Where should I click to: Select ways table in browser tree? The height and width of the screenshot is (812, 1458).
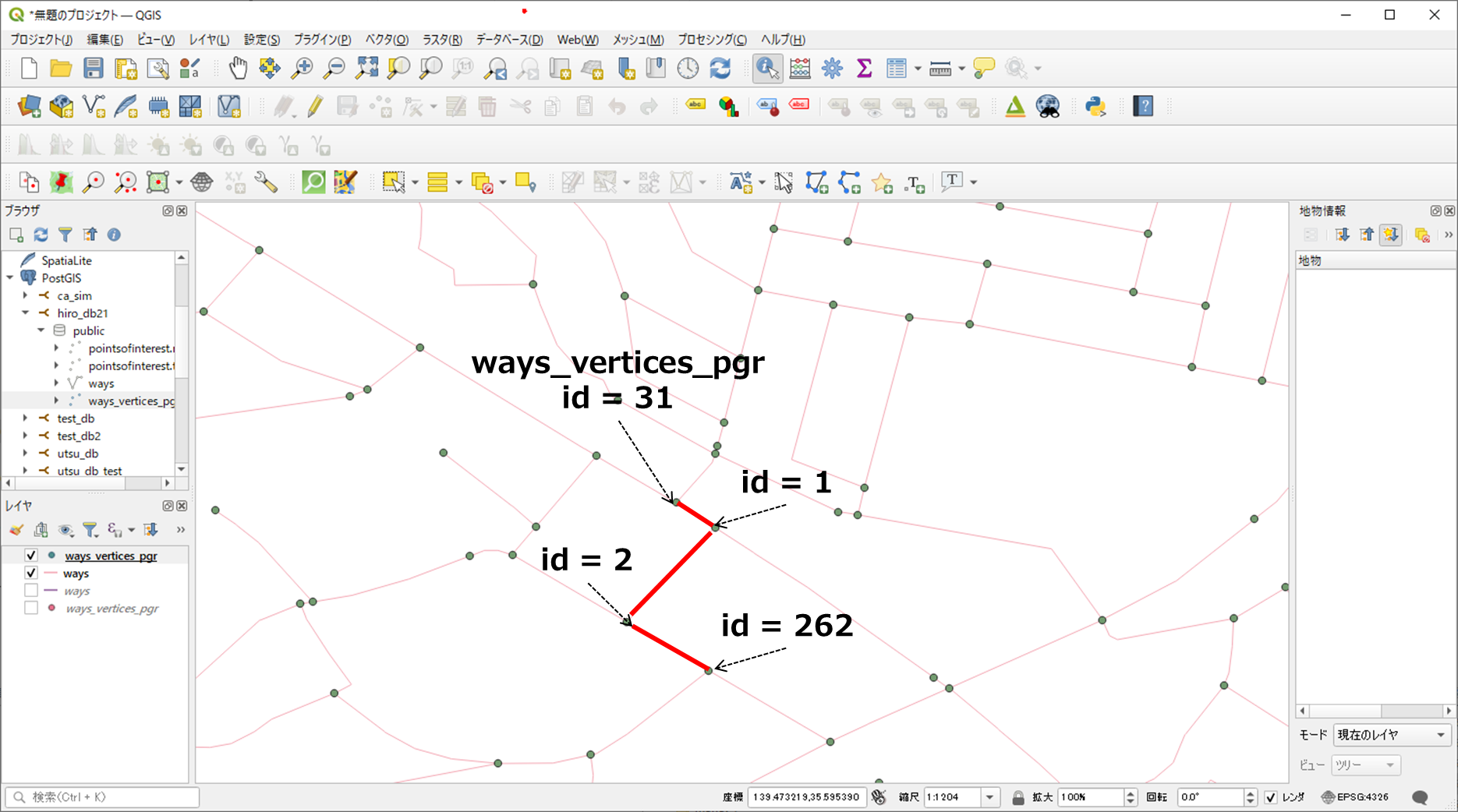pyautogui.click(x=101, y=383)
